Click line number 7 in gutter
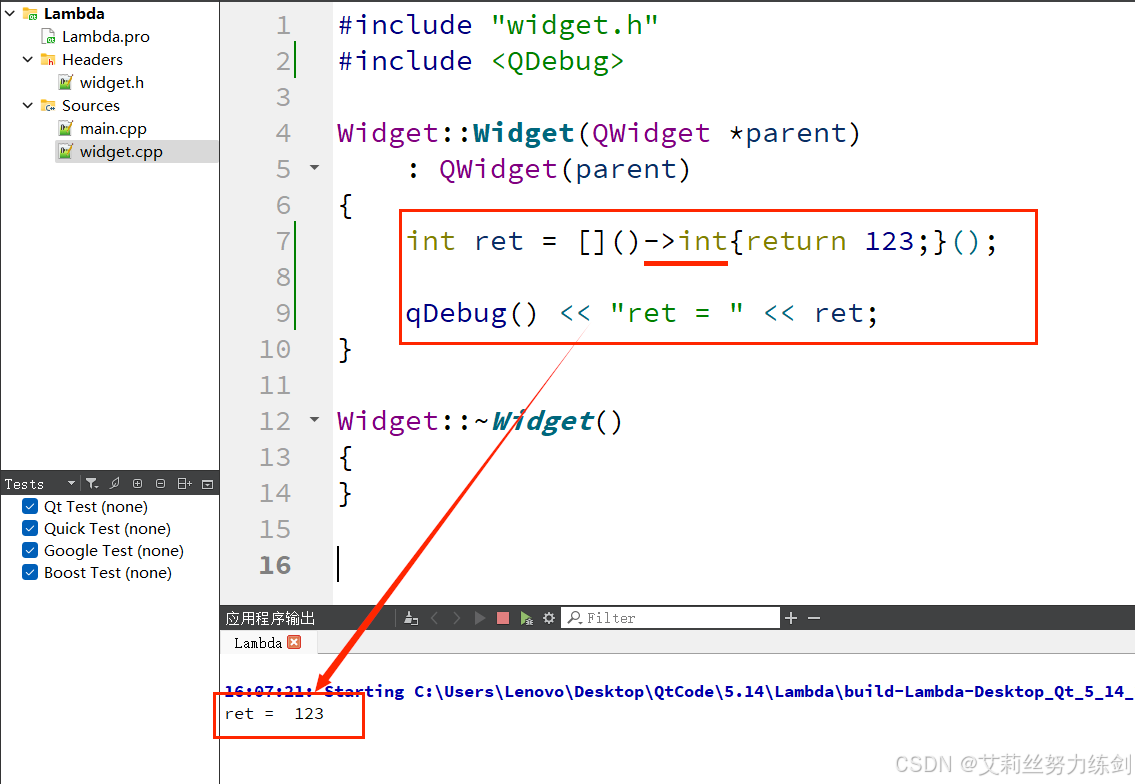Screen dimensions: 1135x784 pos(283,240)
